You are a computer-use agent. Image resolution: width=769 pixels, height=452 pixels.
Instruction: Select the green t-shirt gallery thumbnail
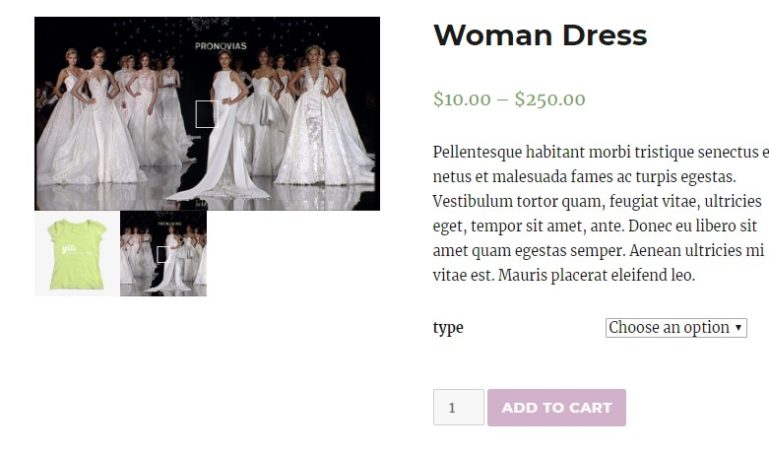click(x=77, y=254)
